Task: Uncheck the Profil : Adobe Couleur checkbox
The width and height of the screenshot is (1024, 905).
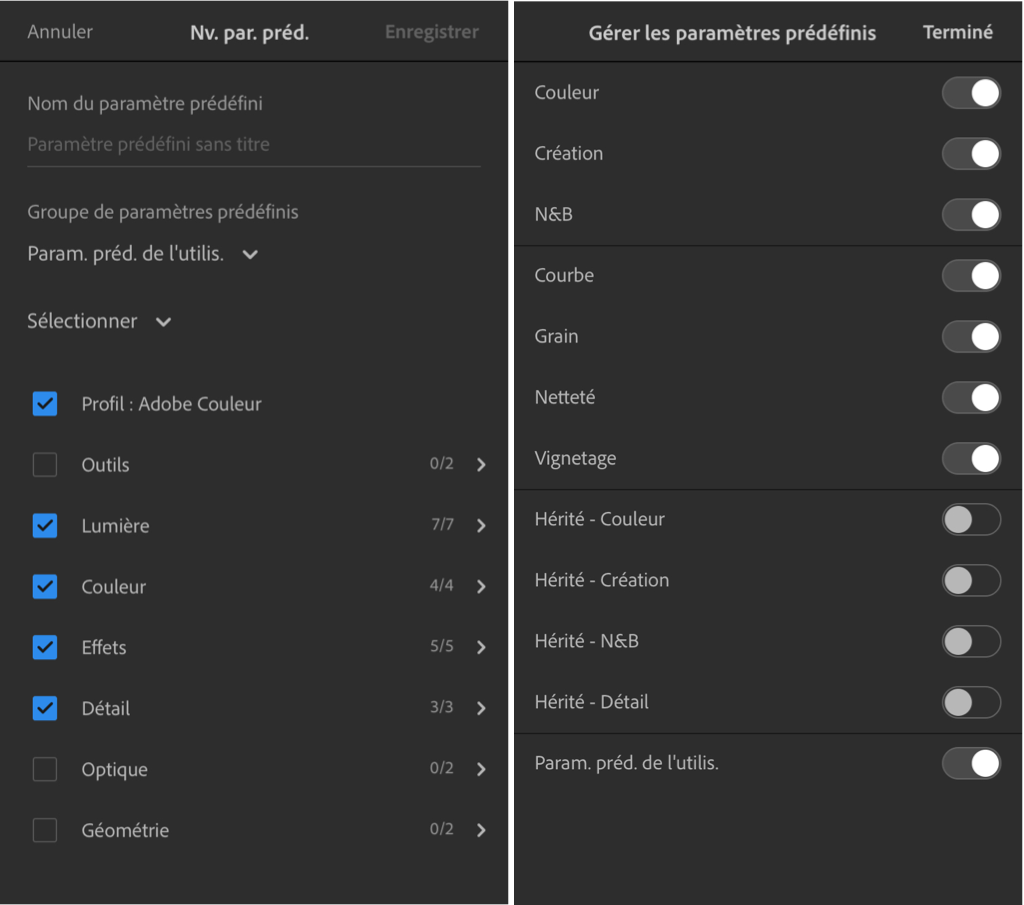Action: 45,404
